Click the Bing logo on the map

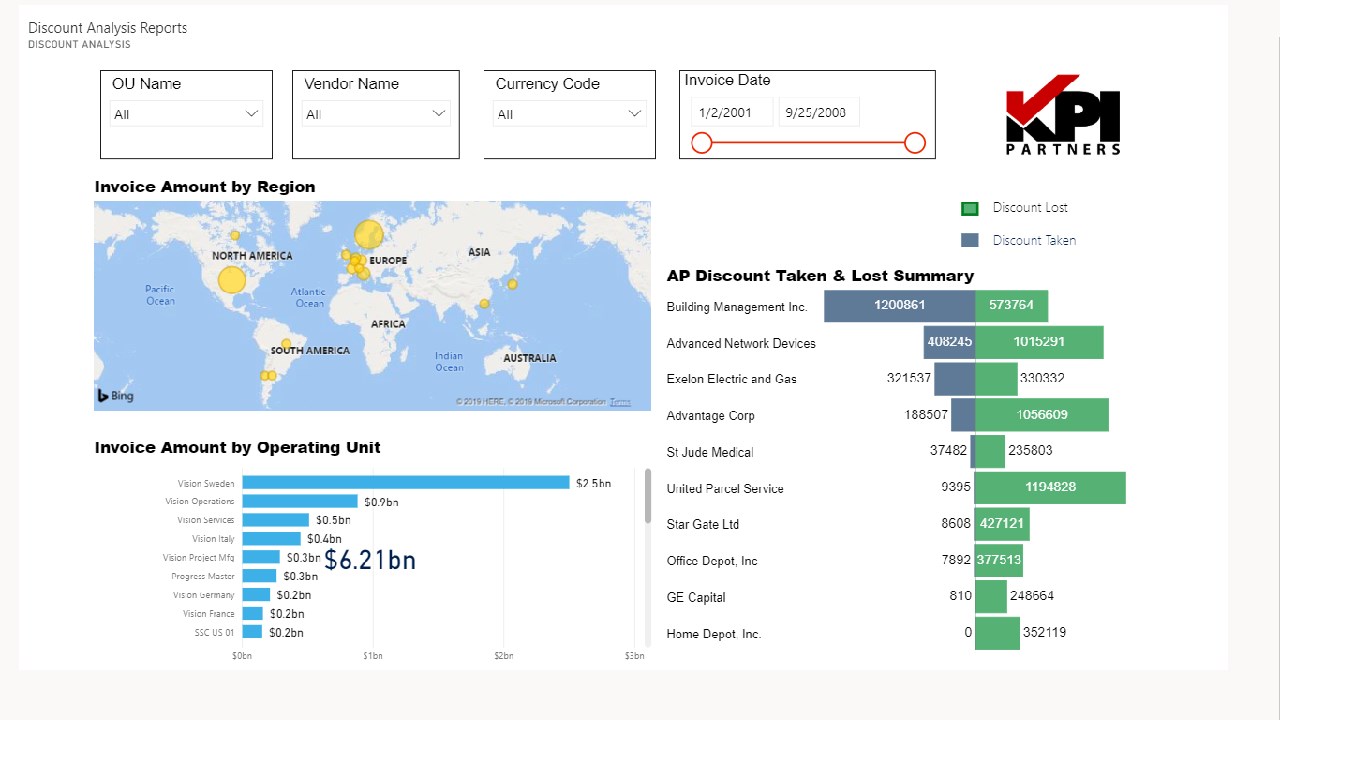(x=115, y=396)
